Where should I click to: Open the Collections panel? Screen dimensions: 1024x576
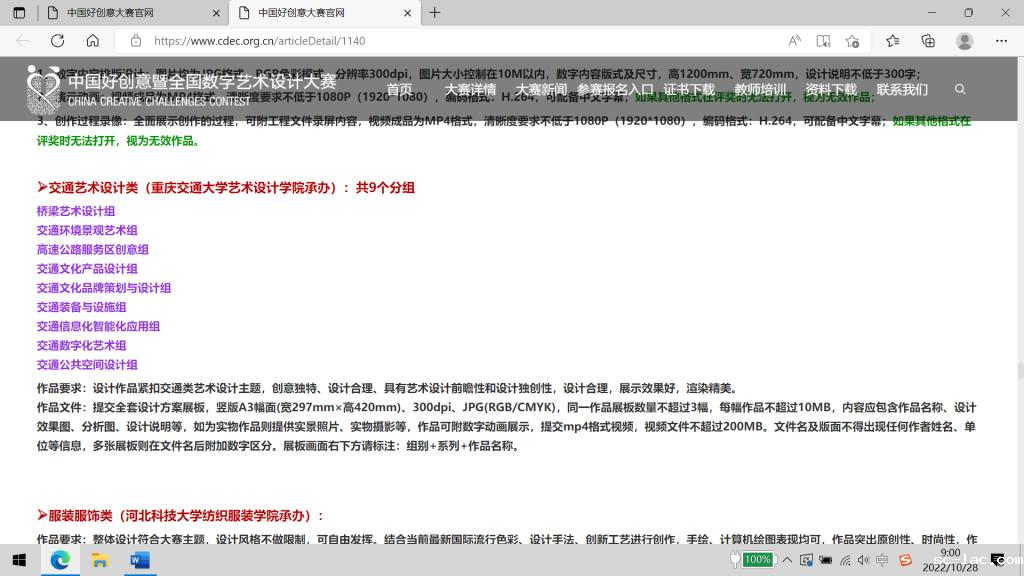pyautogui.click(x=928, y=41)
